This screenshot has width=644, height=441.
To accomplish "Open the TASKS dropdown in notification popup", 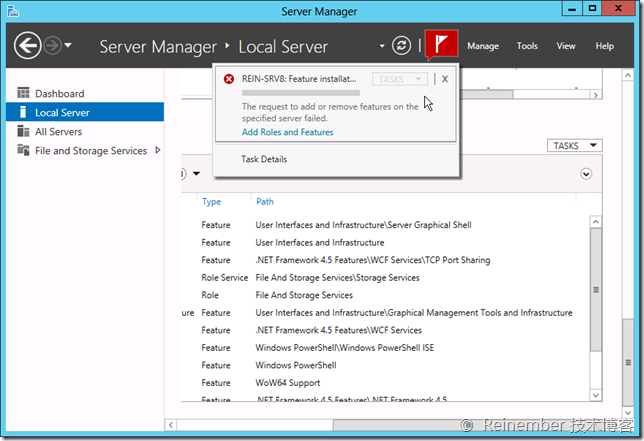I will tap(399, 78).
